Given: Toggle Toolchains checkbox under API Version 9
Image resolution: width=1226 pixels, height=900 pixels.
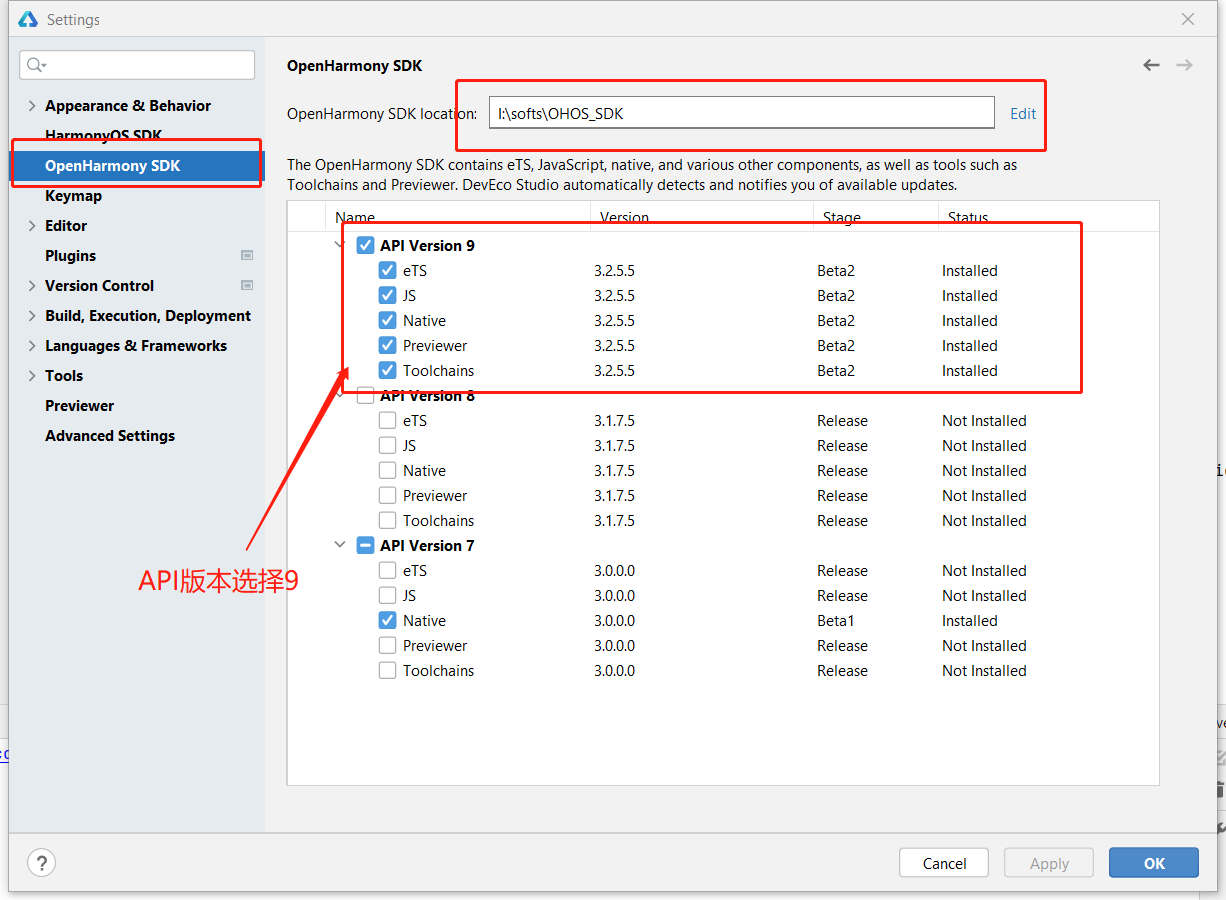Looking at the screenshot, I should [x=387, y=371].
